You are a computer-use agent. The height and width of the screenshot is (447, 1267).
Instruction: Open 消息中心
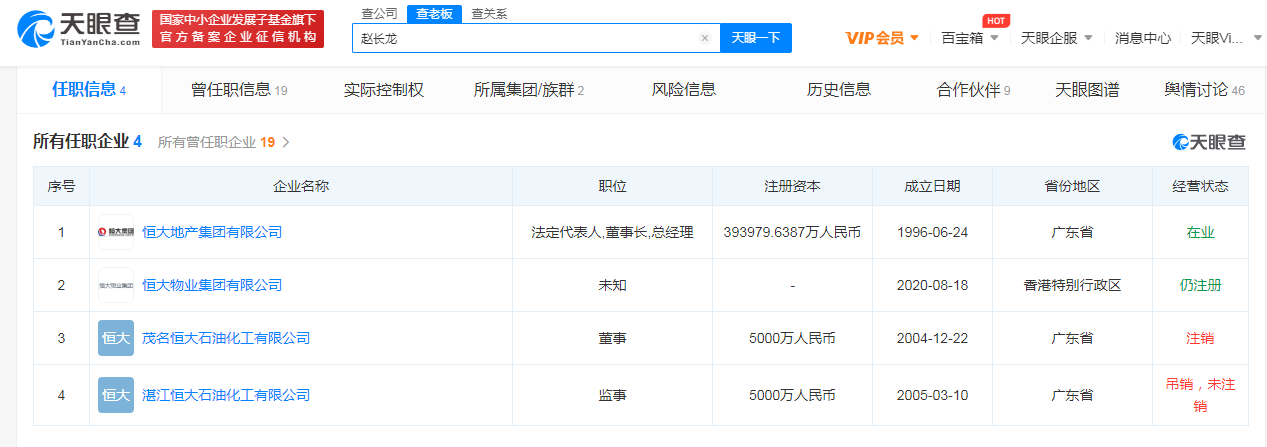[x=1143, y=38]
